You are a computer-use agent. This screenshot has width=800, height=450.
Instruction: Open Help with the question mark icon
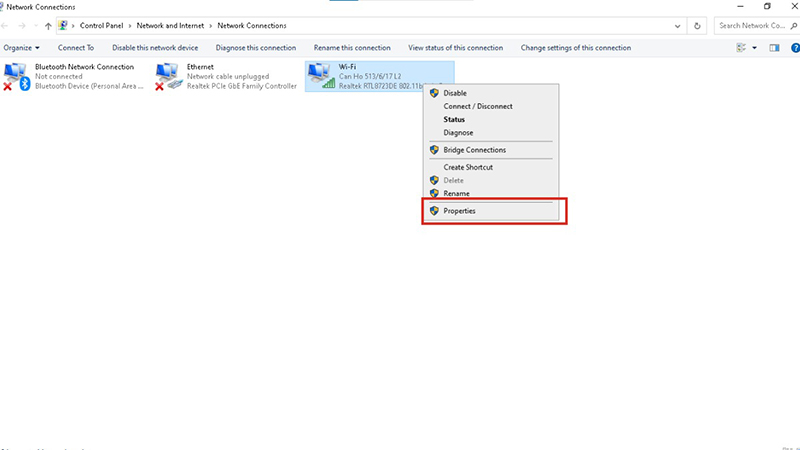click(792, 47)
